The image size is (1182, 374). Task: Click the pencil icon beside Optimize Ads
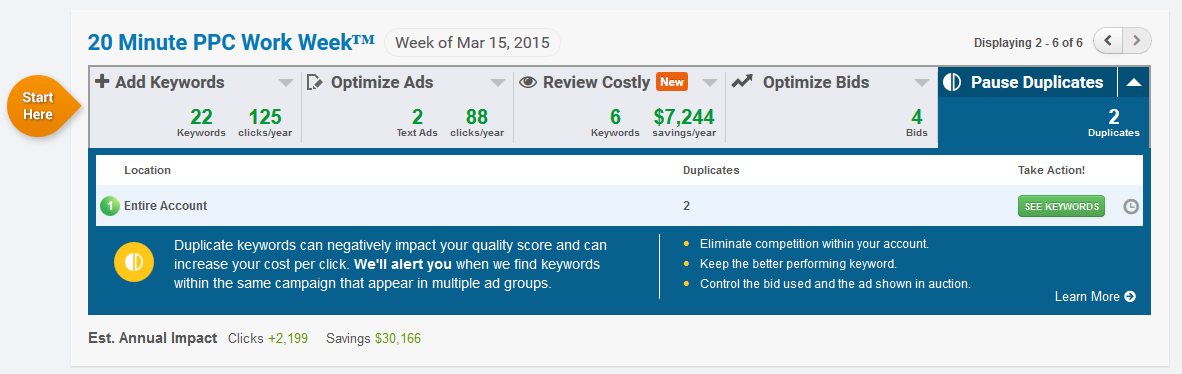[x=314, y=82]
